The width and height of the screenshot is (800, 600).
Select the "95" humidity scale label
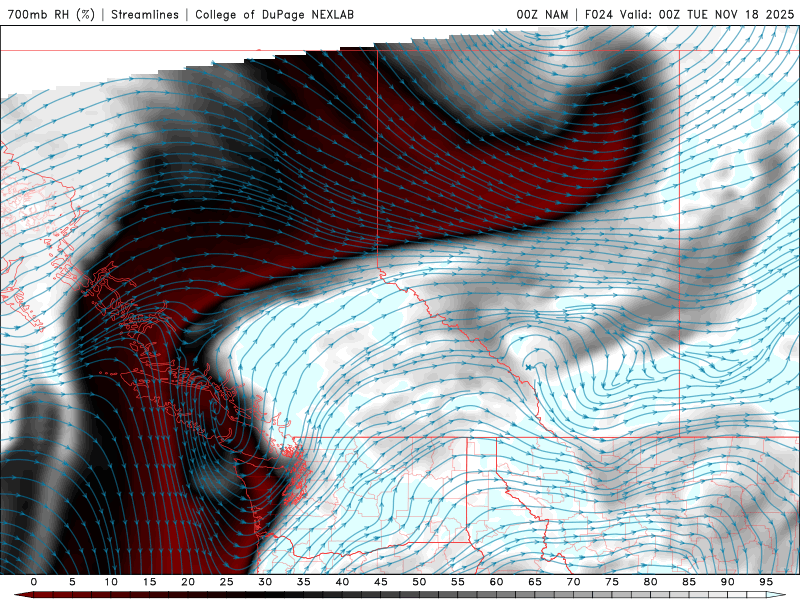click(766, 582)
